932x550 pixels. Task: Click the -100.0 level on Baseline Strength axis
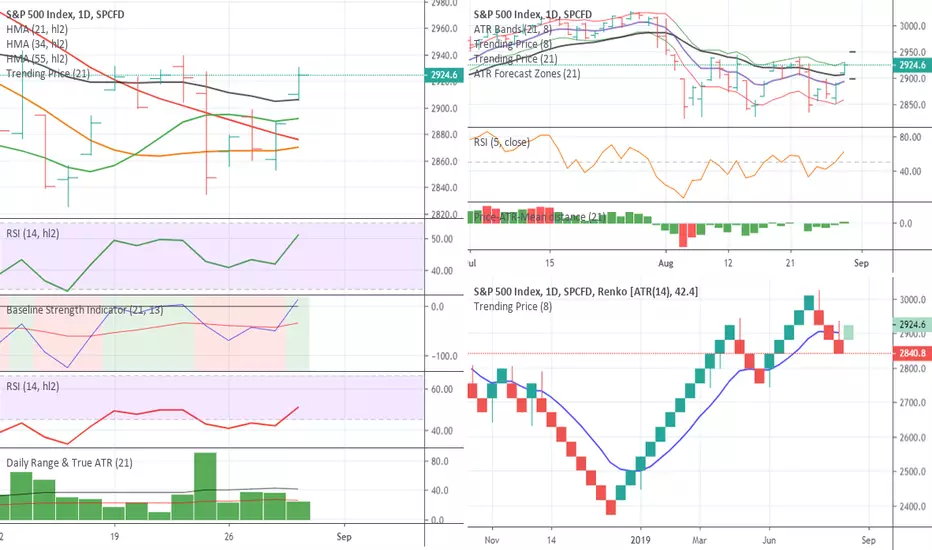coord(444,356)
